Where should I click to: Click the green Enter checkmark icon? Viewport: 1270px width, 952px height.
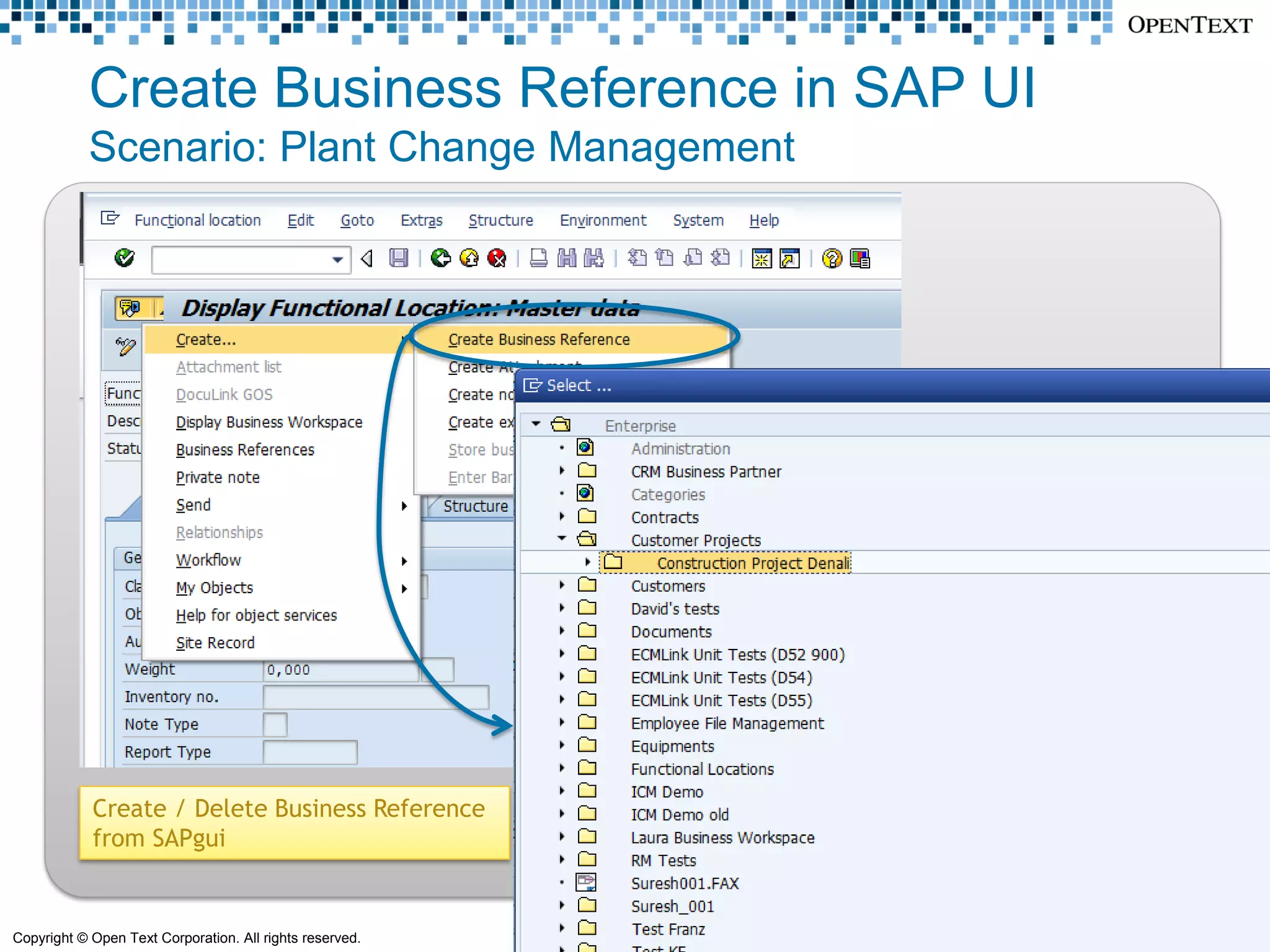coord(125,257)
